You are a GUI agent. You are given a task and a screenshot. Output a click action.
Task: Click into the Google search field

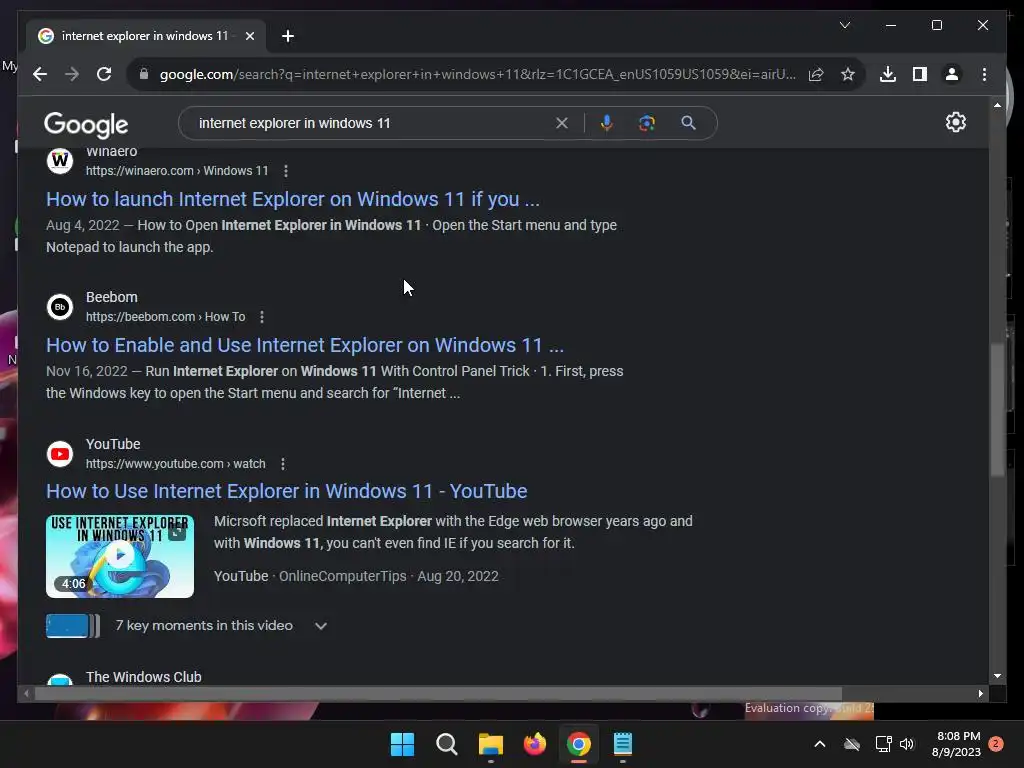(372, 123)
